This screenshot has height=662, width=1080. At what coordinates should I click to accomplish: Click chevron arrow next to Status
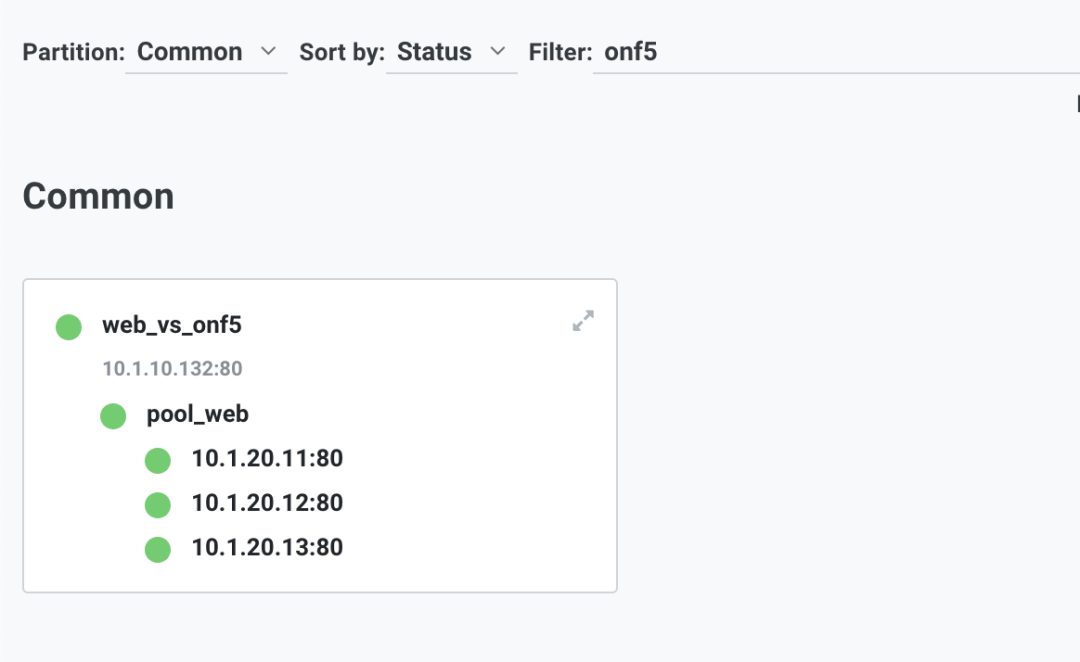(498, 52)
